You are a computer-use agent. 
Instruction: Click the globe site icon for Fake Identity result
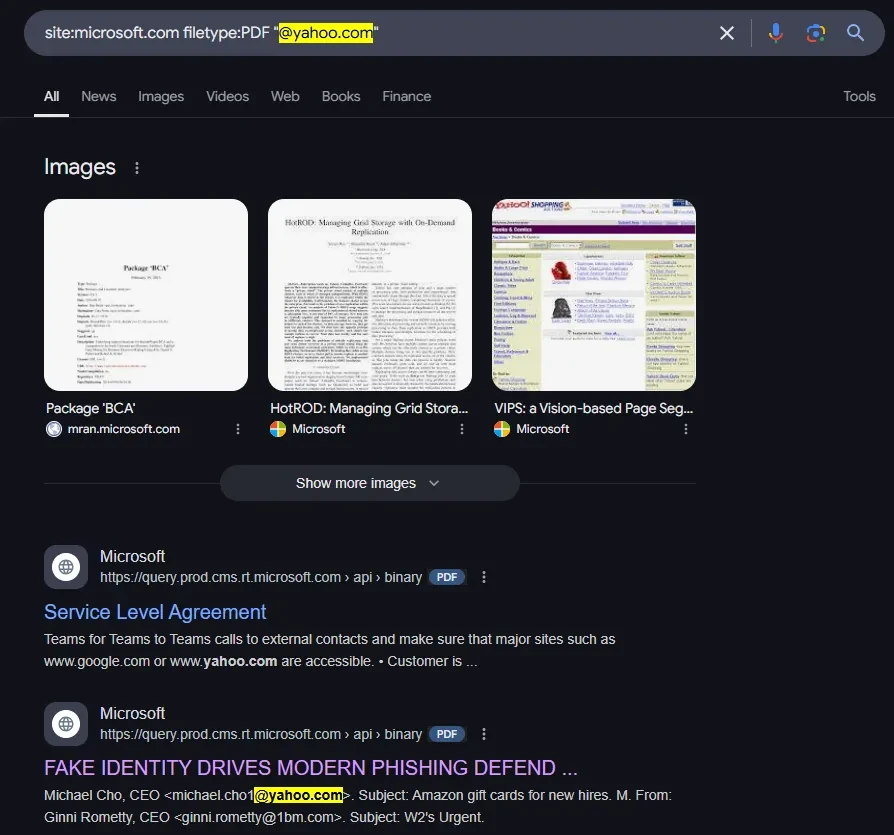point(66,724)
